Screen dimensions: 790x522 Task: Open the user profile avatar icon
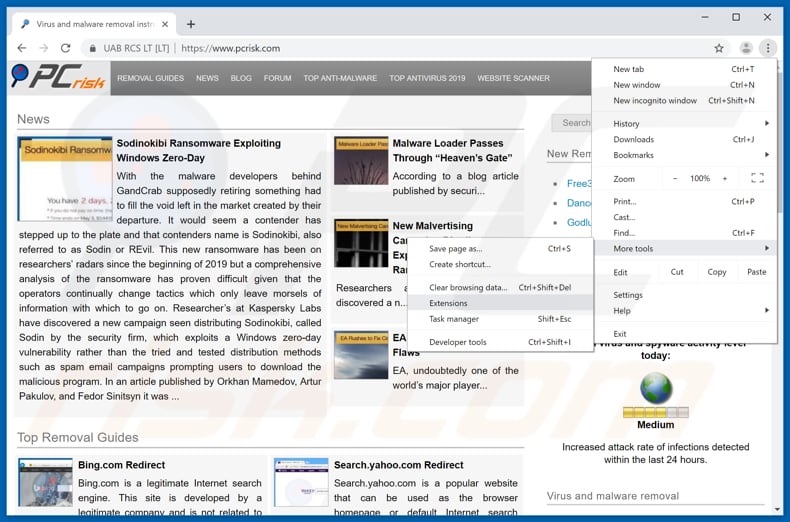pos(746,48)
